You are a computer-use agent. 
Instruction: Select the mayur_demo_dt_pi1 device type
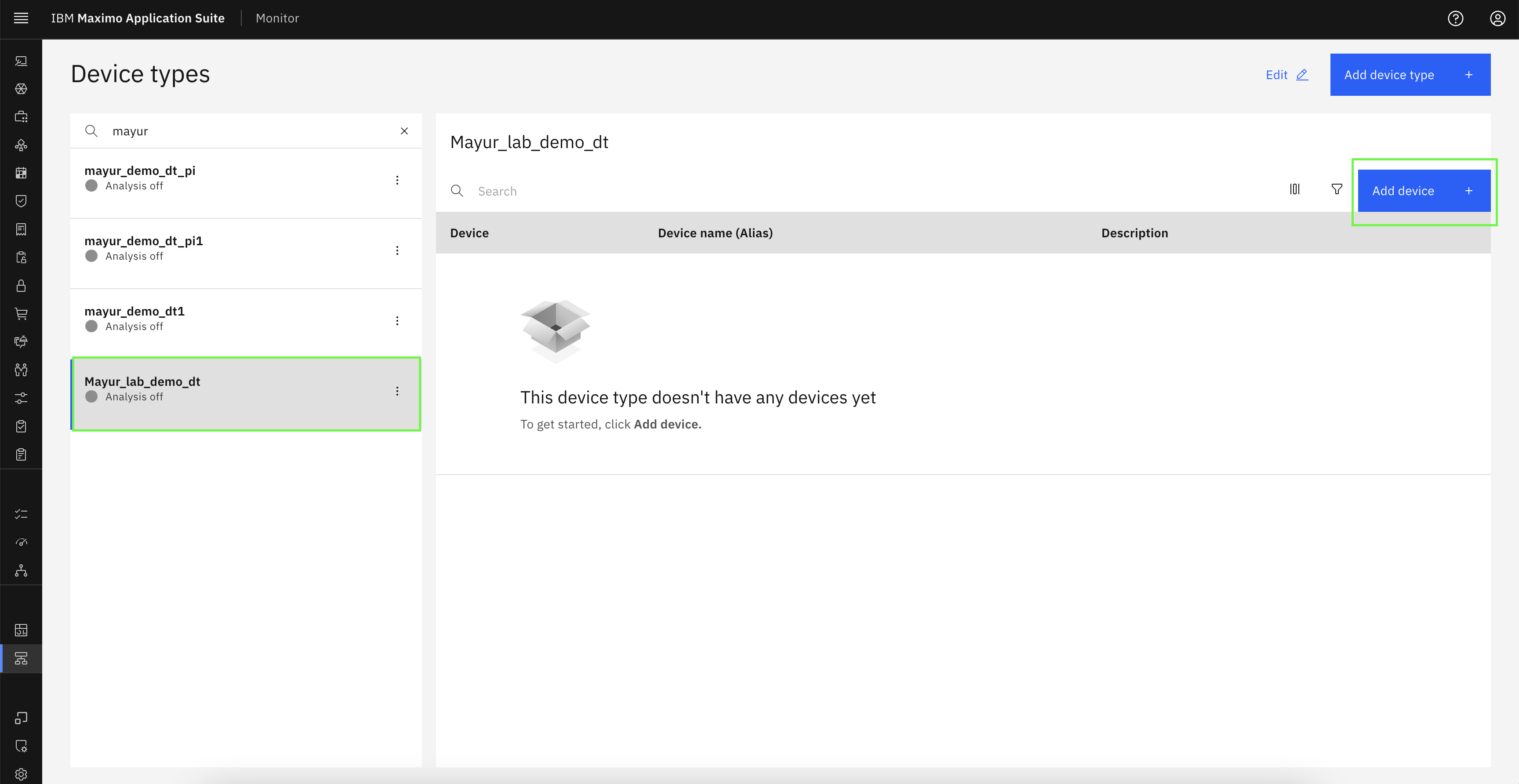click(x=246, y=254)
